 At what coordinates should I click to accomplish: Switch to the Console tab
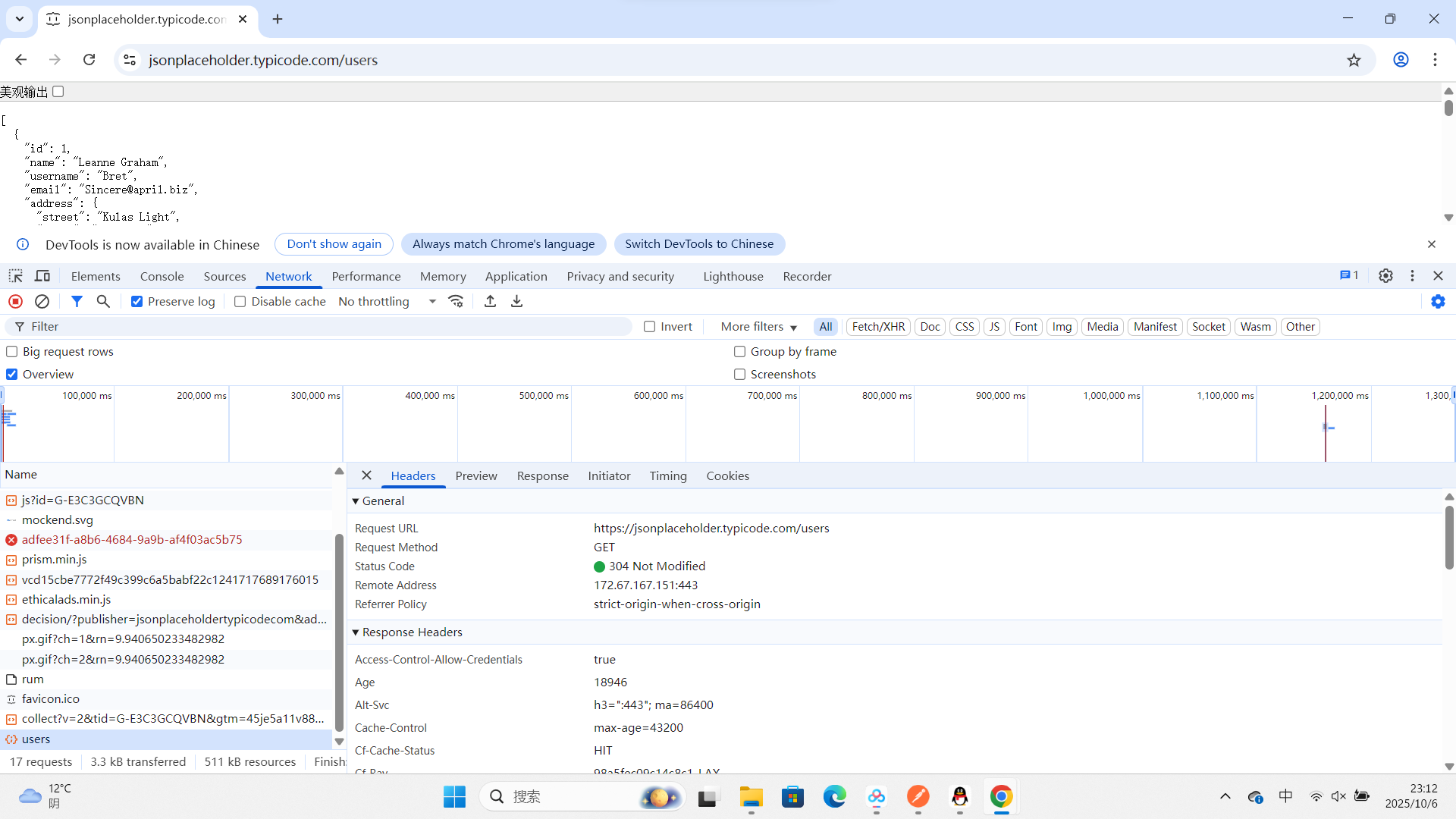(x=162, y=276)
